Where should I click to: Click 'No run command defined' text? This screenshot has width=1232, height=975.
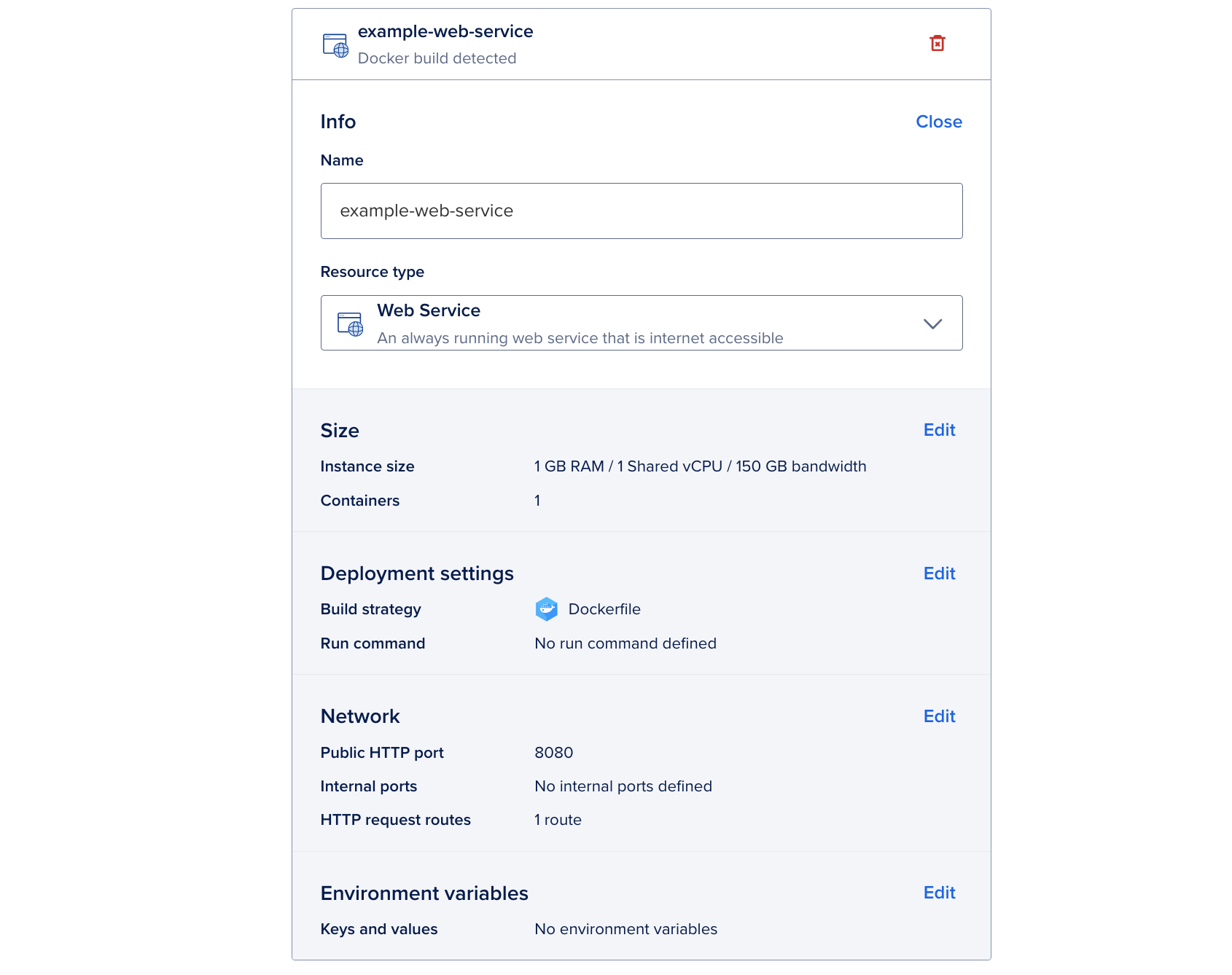coord(625,643)
